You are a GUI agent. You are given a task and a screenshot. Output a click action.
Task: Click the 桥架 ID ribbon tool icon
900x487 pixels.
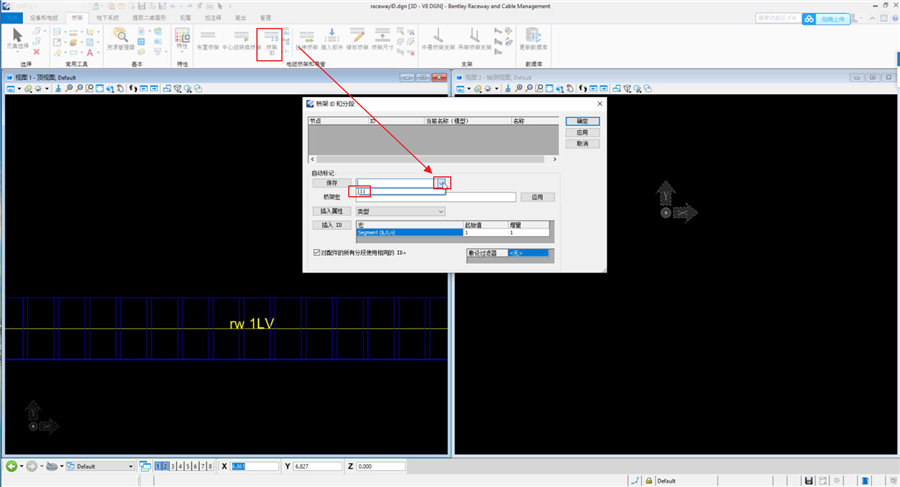click(269, 39)
